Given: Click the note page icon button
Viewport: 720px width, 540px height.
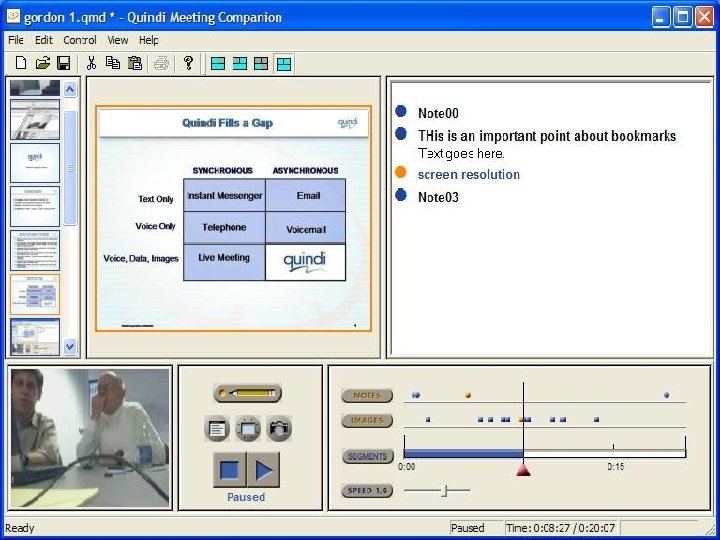Looking at the screenshot, I should click(217, 429).
